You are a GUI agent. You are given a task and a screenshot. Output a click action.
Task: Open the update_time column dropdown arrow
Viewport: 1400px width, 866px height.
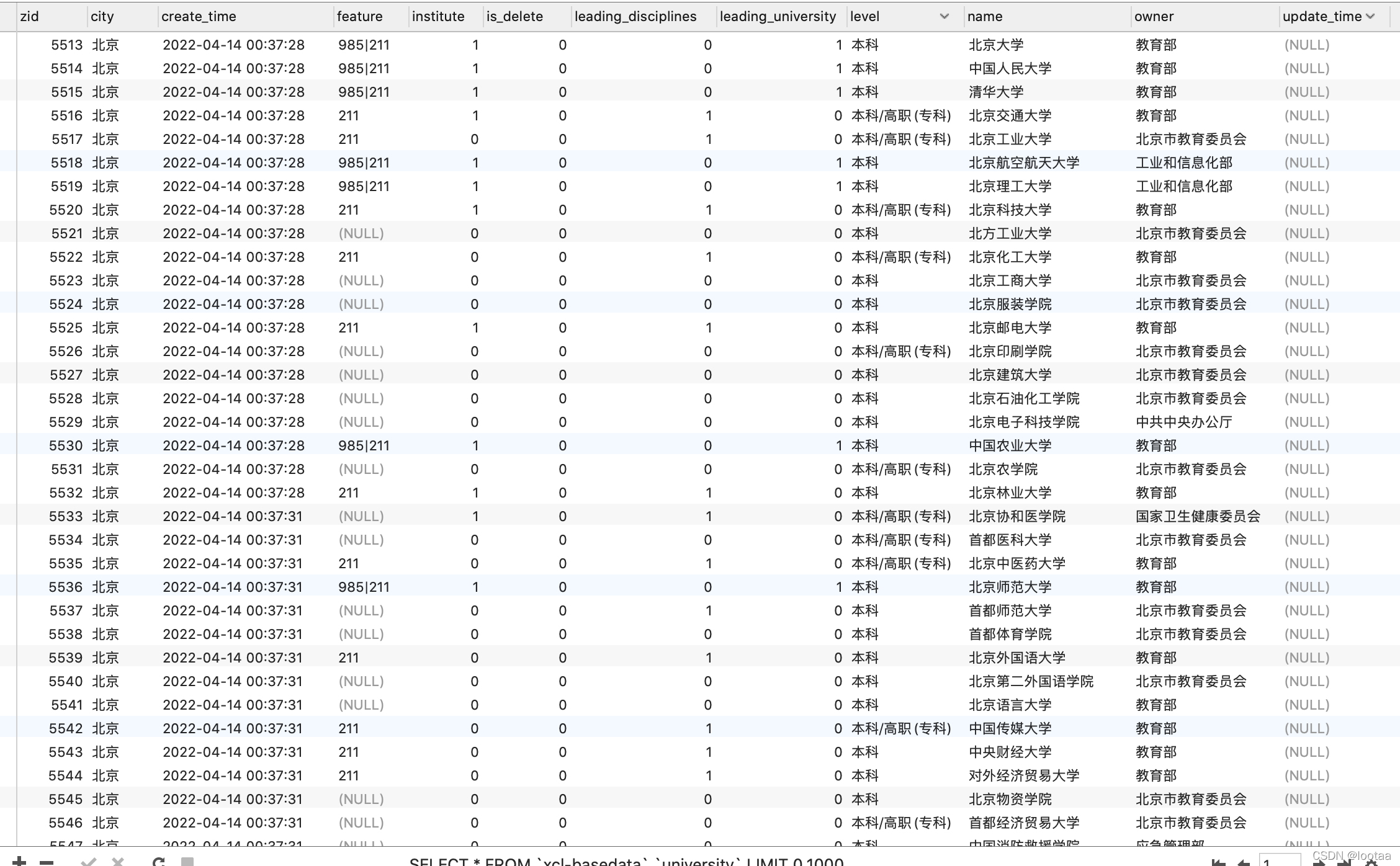click(1370, 16)
